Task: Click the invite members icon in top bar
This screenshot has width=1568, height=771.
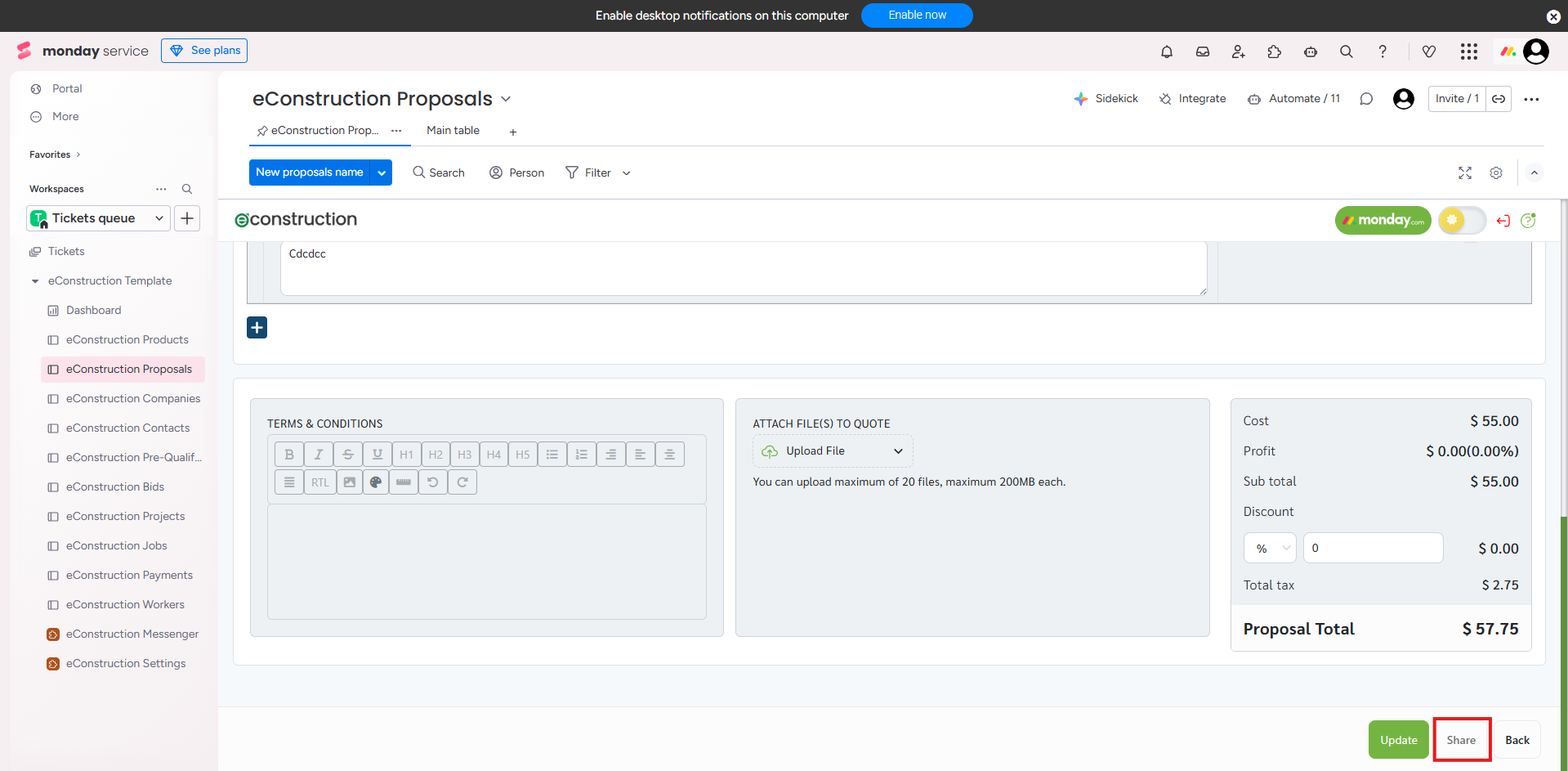Action: pos(1238,52)
